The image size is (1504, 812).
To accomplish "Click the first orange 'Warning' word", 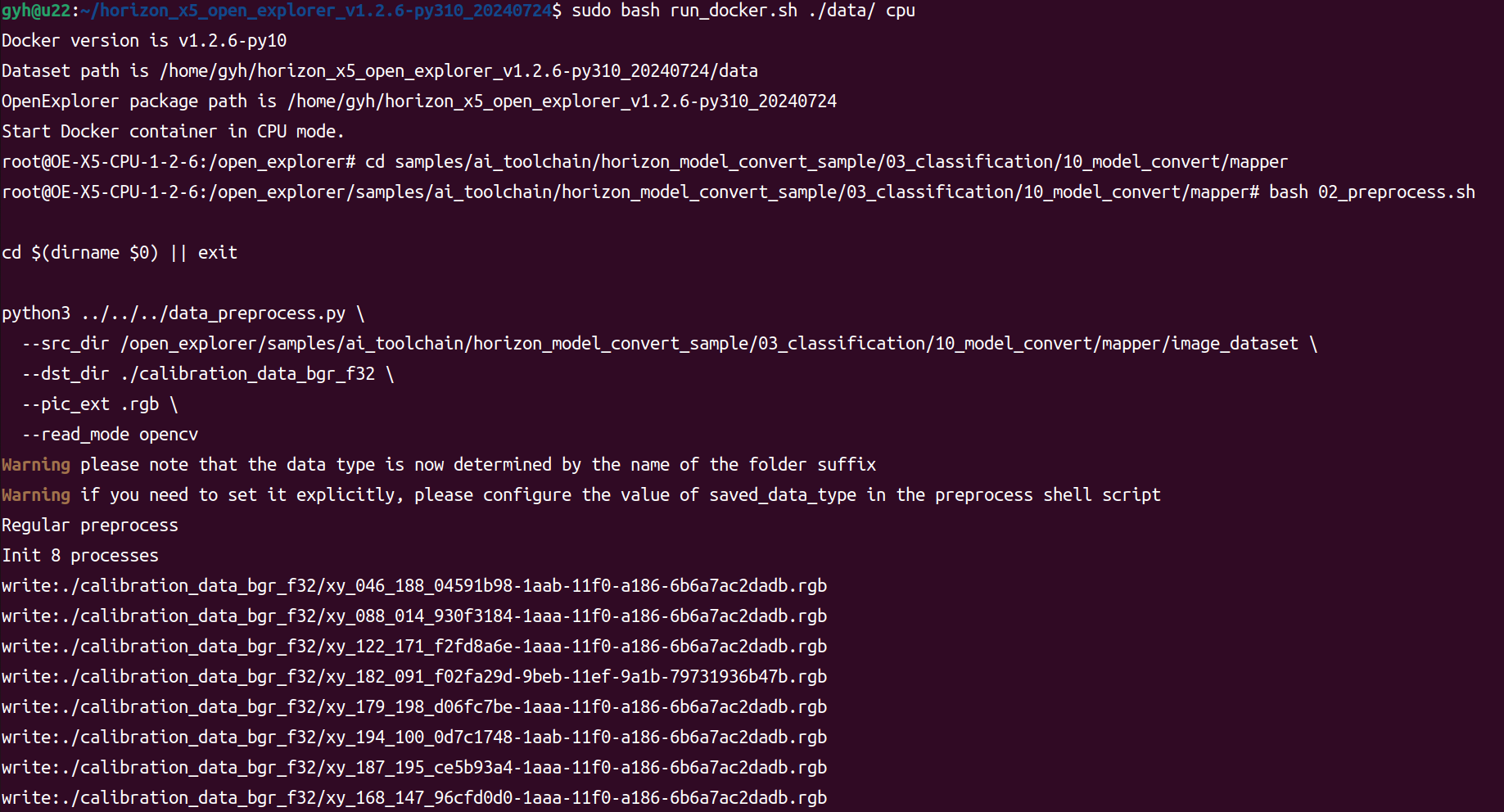I will 36,465.
